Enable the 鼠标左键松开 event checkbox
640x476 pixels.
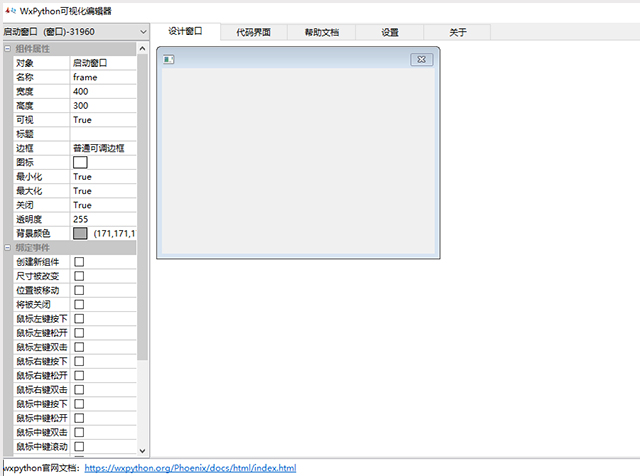coord(79,333)
